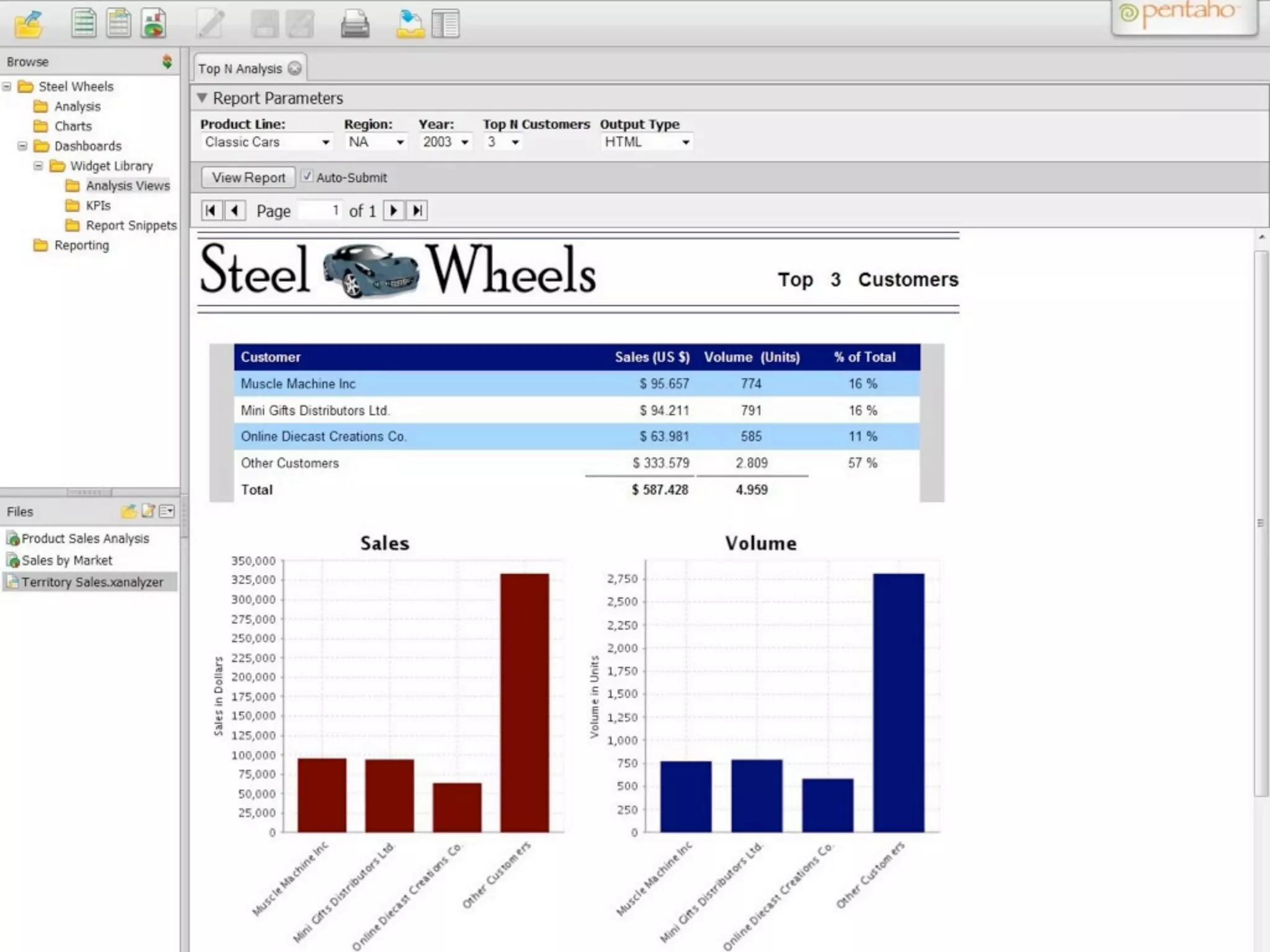Open the Sales by Market file
This screenshot has width=1270, height=952.
click(66, 560)
